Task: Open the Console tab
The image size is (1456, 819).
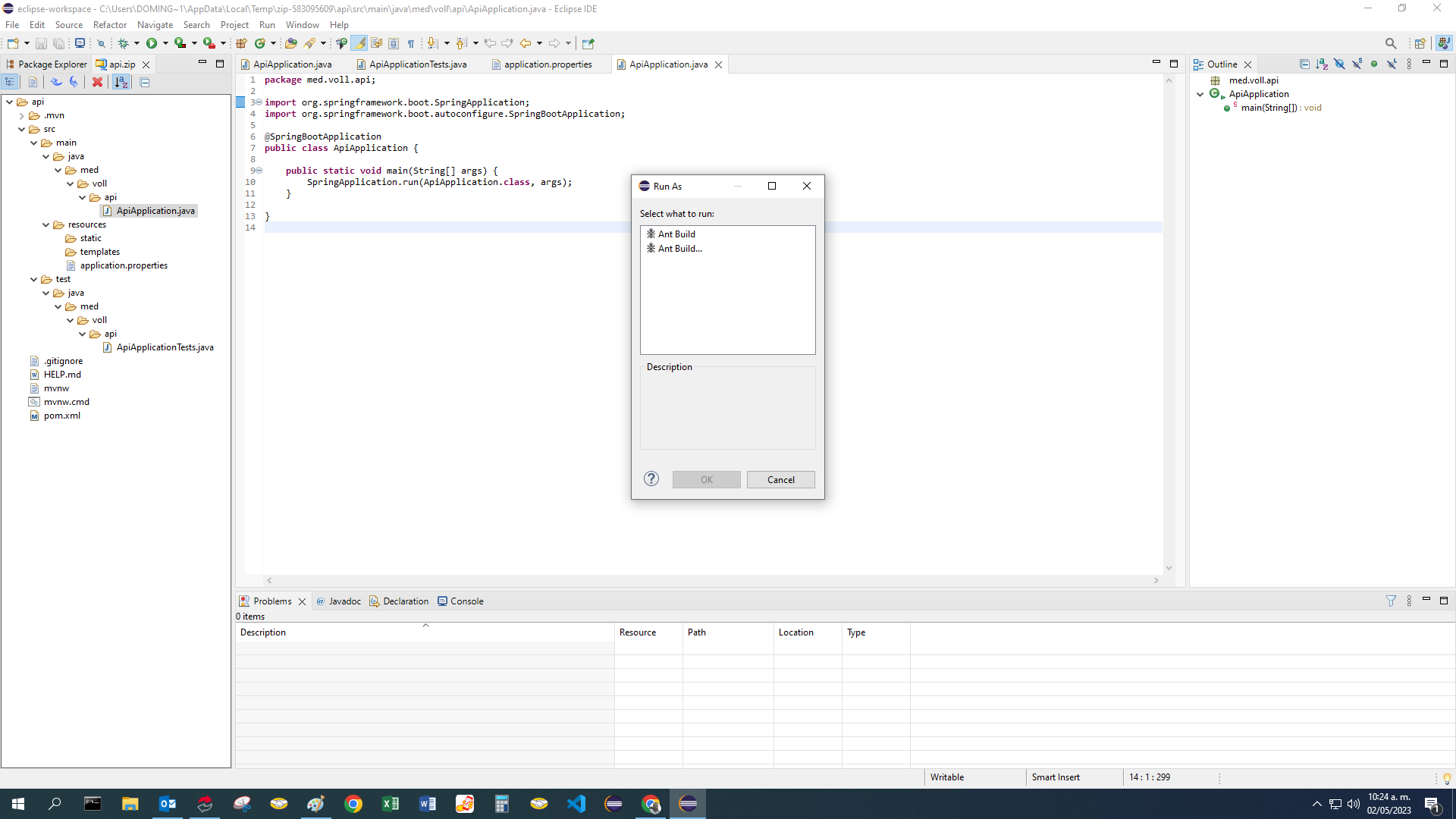Action: pyautogui.click(x=460, y=601)
